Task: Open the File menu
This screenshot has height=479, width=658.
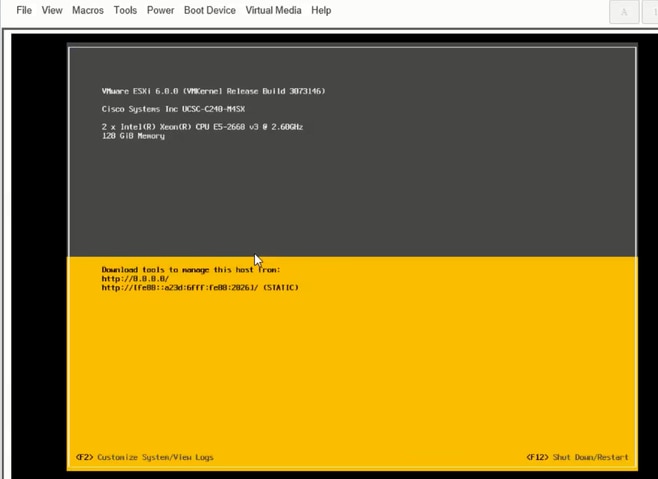Action: click(24, 10)
